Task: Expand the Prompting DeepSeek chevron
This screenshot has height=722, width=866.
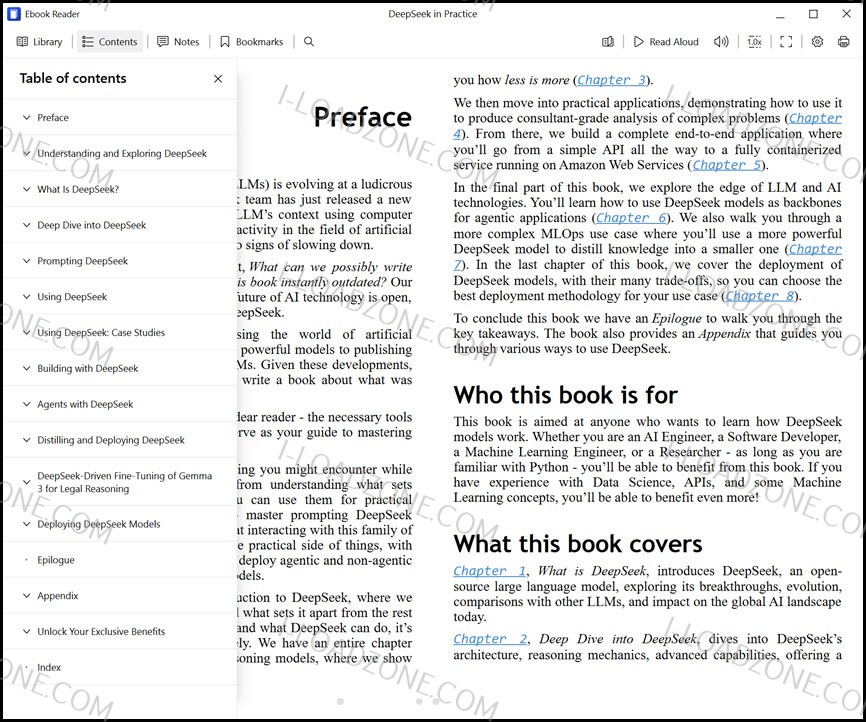Action: point(27,261)
